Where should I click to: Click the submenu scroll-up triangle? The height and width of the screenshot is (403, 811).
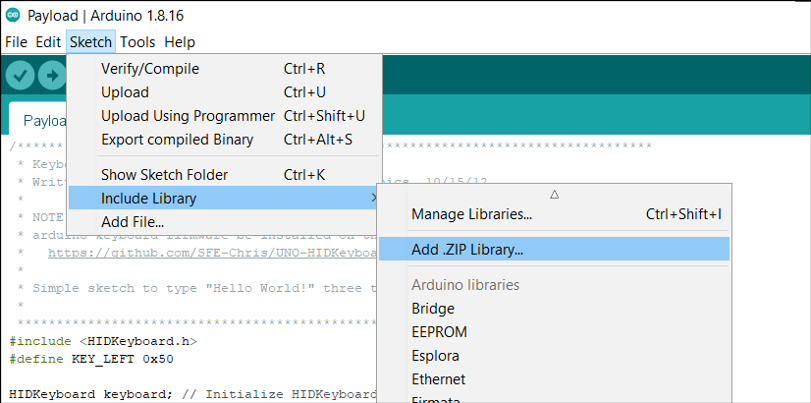coord(554,195)
